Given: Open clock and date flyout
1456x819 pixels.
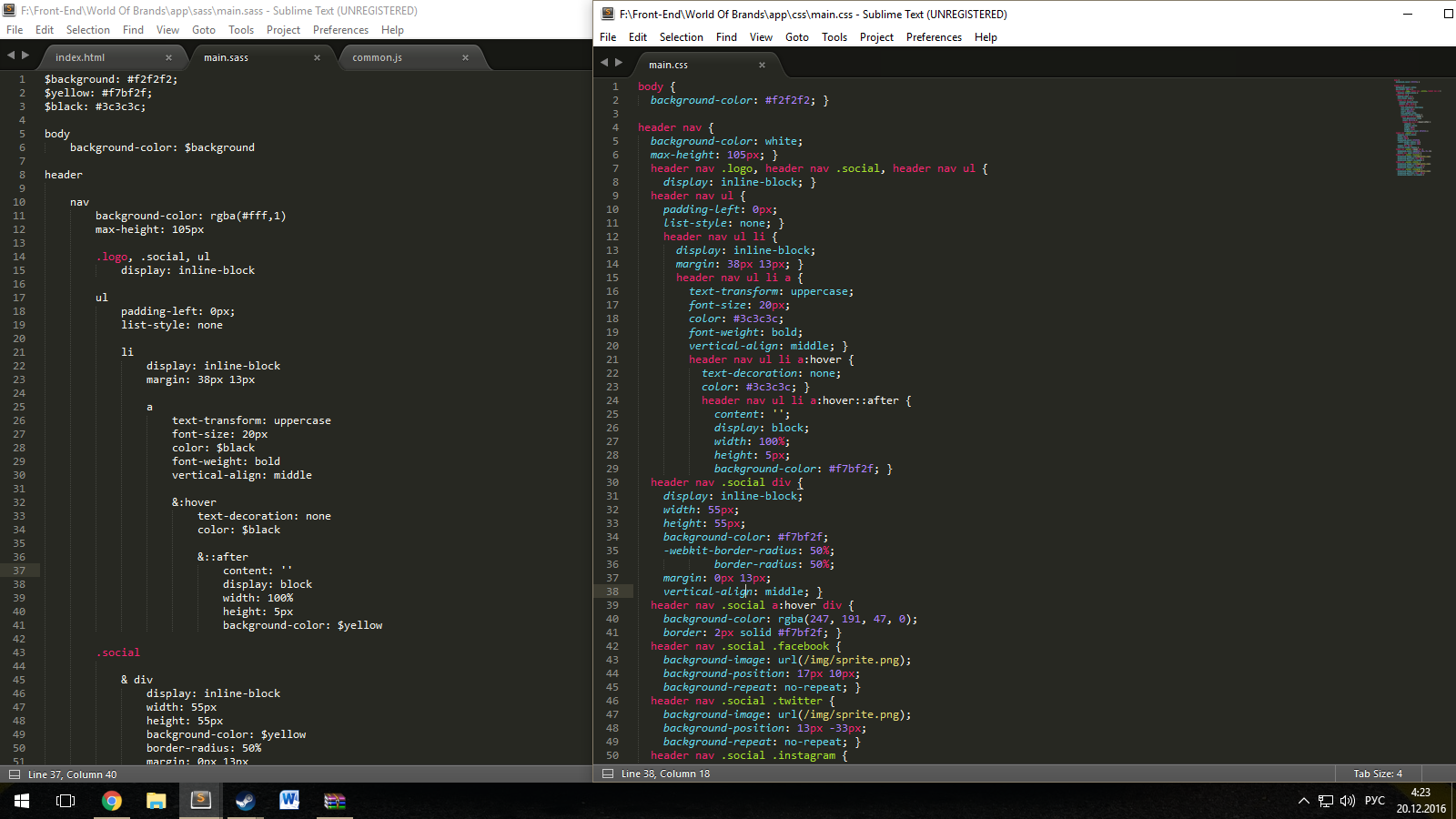Looking at the screenshot, I should (1421, 801).
